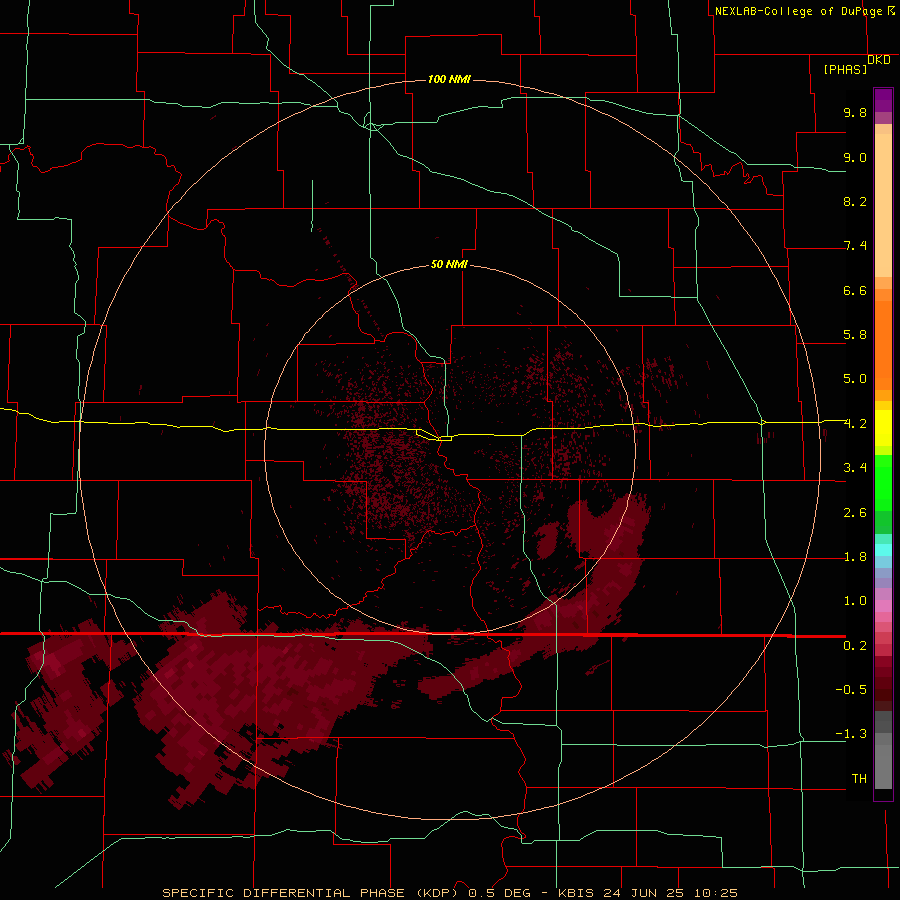Click the small isolated oval echo southeast of center
The width and height of the screenshot is (900, 900).
(x=548, y=541)
